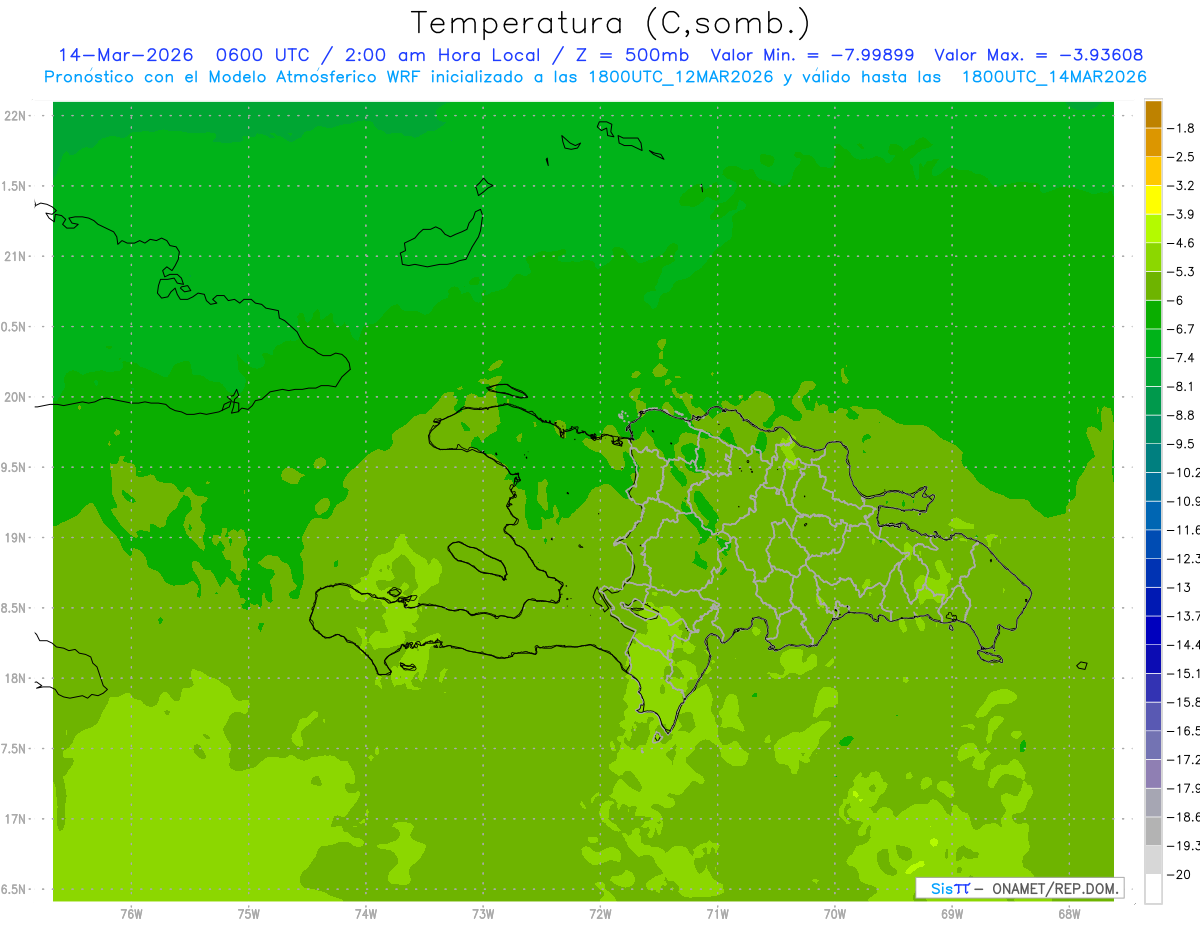Click the 71W longitude axis label
Viewport: 1200px width, 927px height.
pyautogui.click(x=717, y=913)
